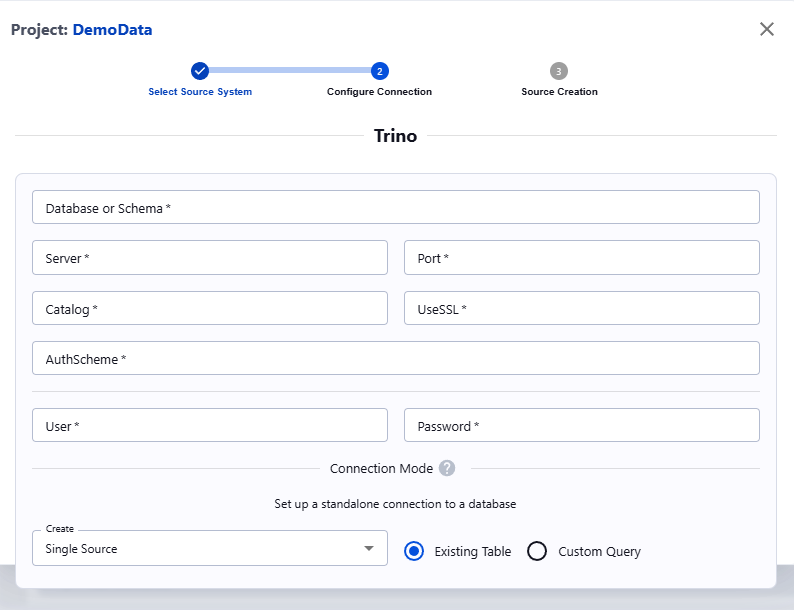Viewport: 794px width, 610px height.
Task: Click the Connection Mode help icon
Action: click(x=447, y=468)
